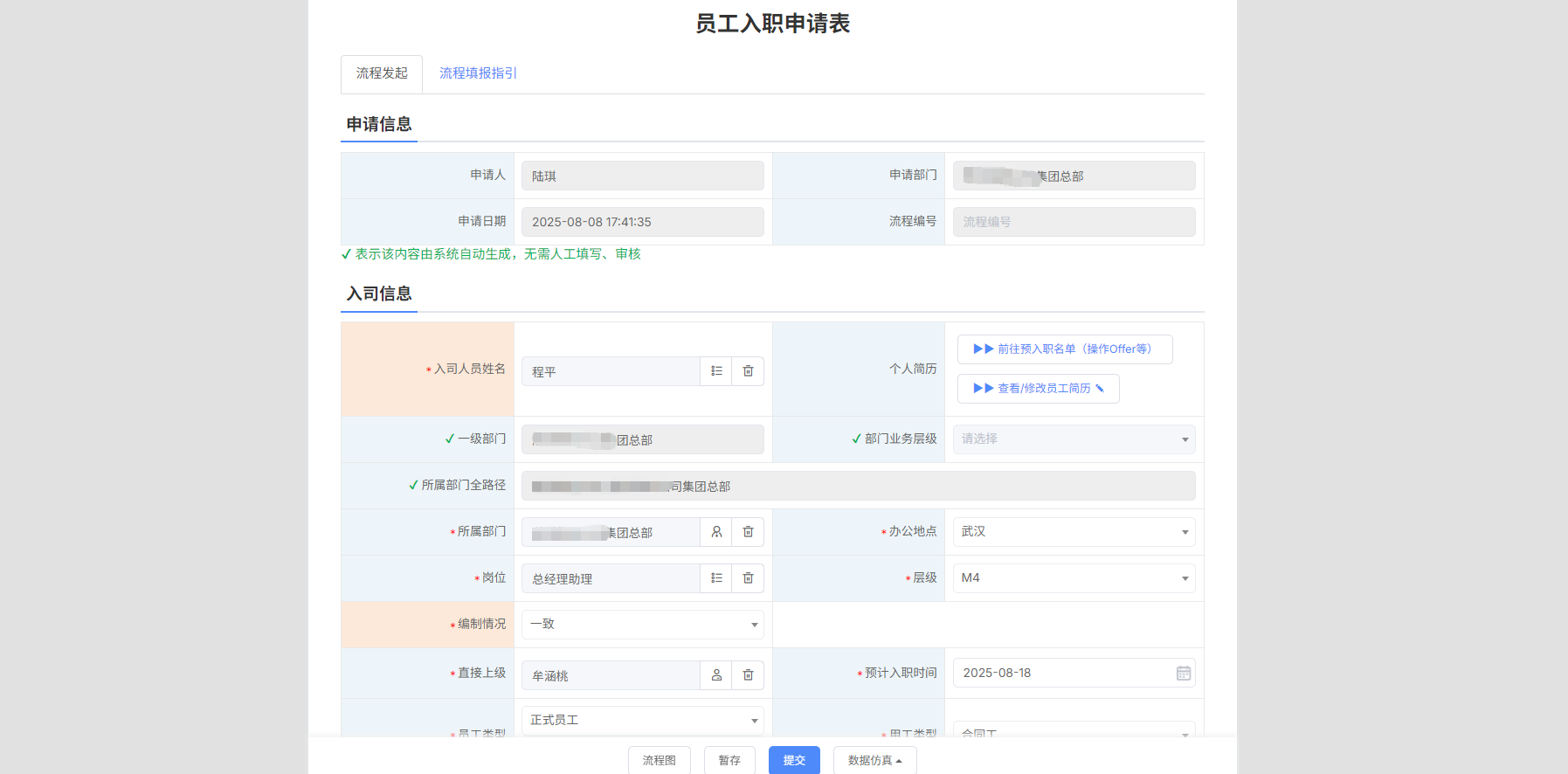
Task: Click the 个人简历 label
Action: [913, 369]
